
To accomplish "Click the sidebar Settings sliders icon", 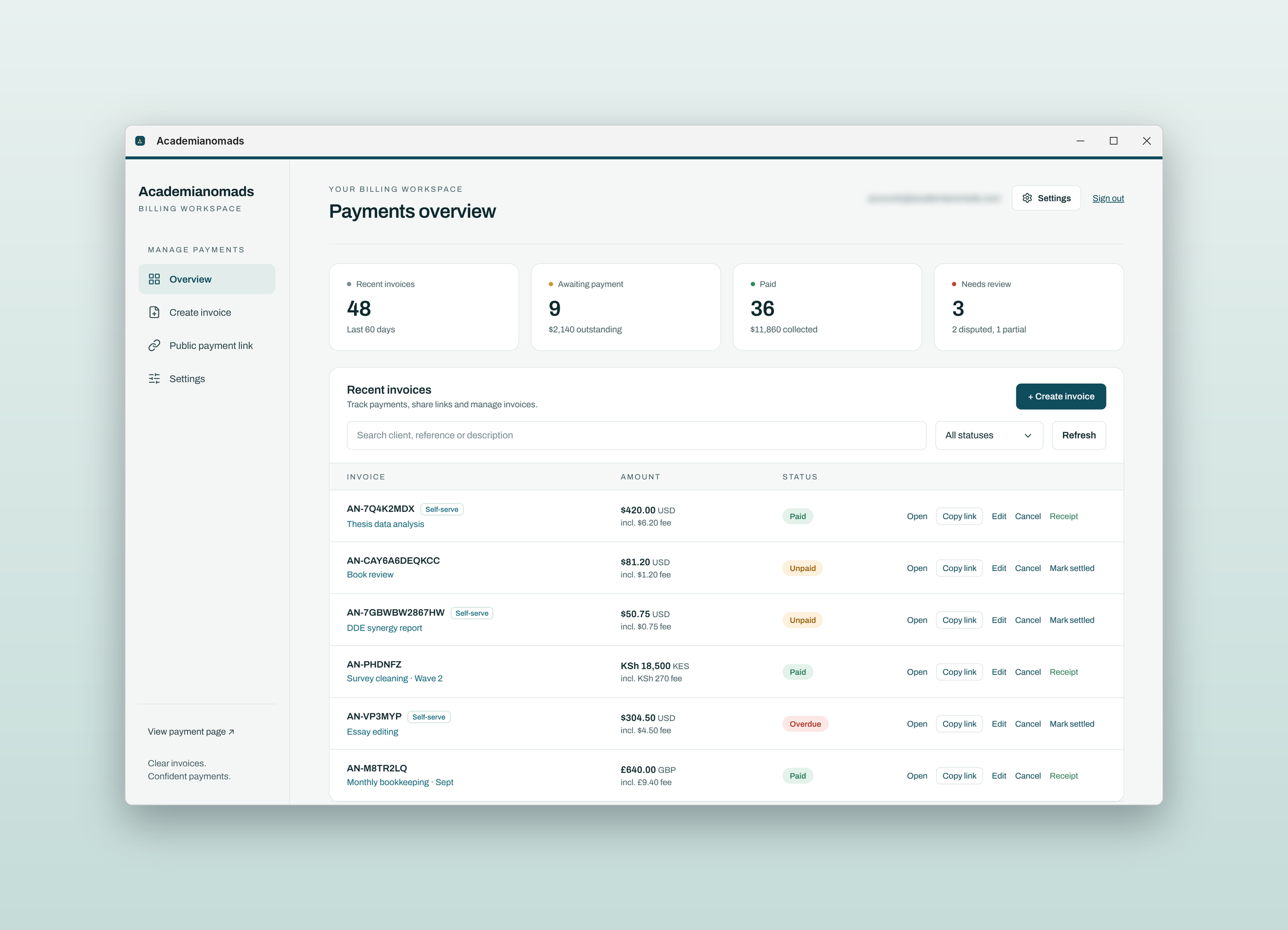I will (154, 379).
